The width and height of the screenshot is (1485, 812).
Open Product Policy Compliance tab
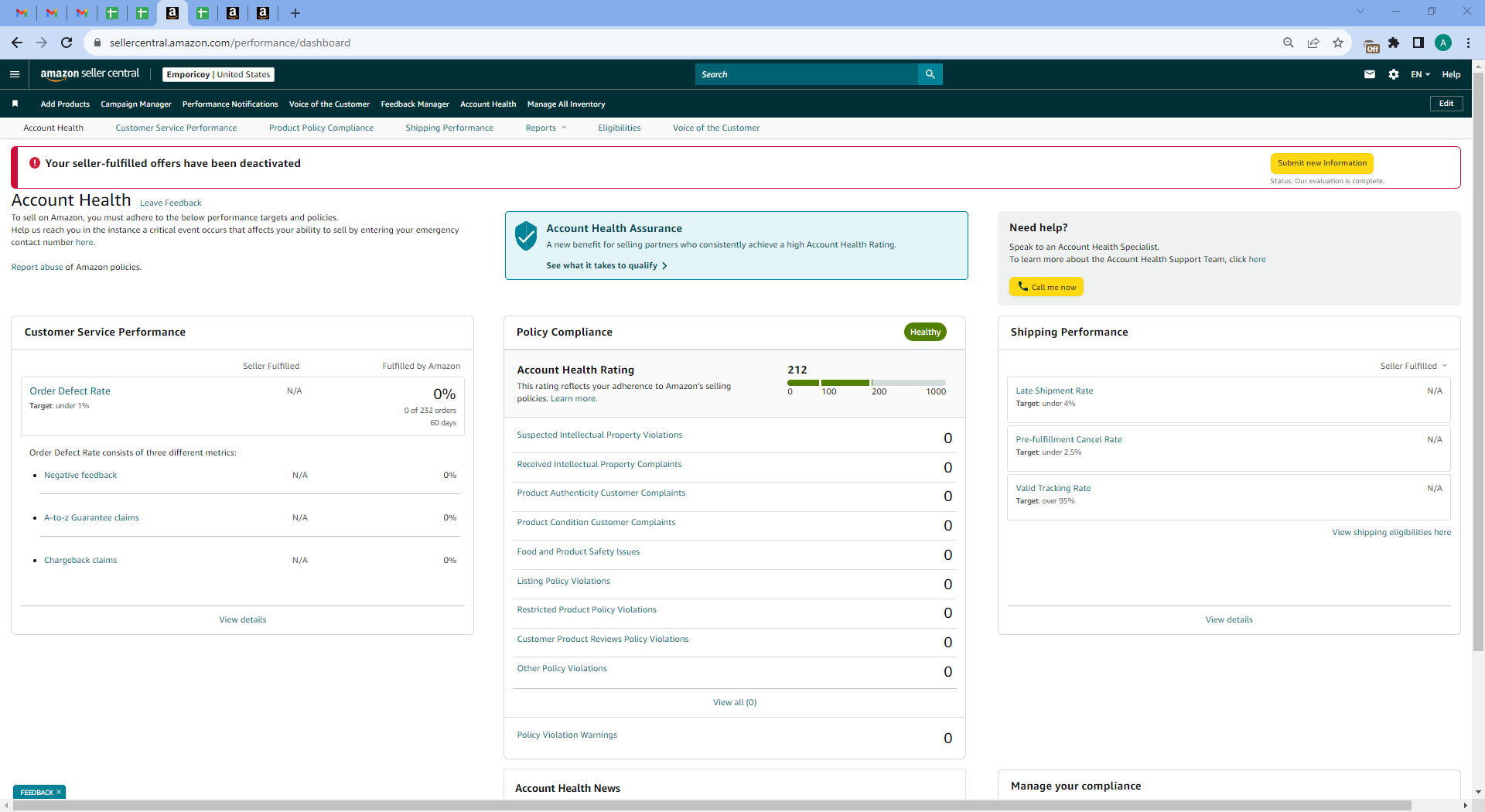pyautogui.click(x=321, y=128)
